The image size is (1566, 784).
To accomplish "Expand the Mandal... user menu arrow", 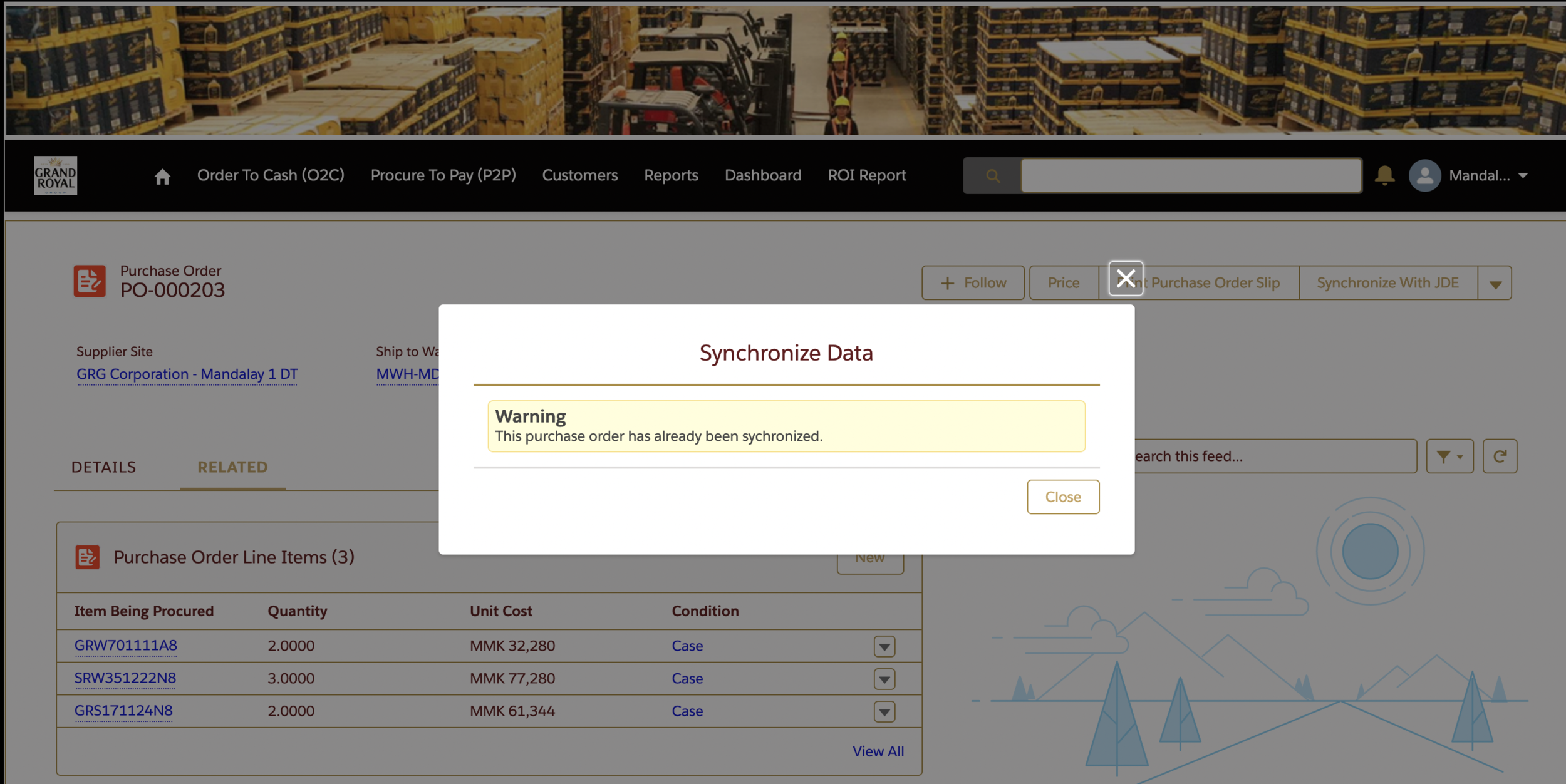I will coord(1523,176).
